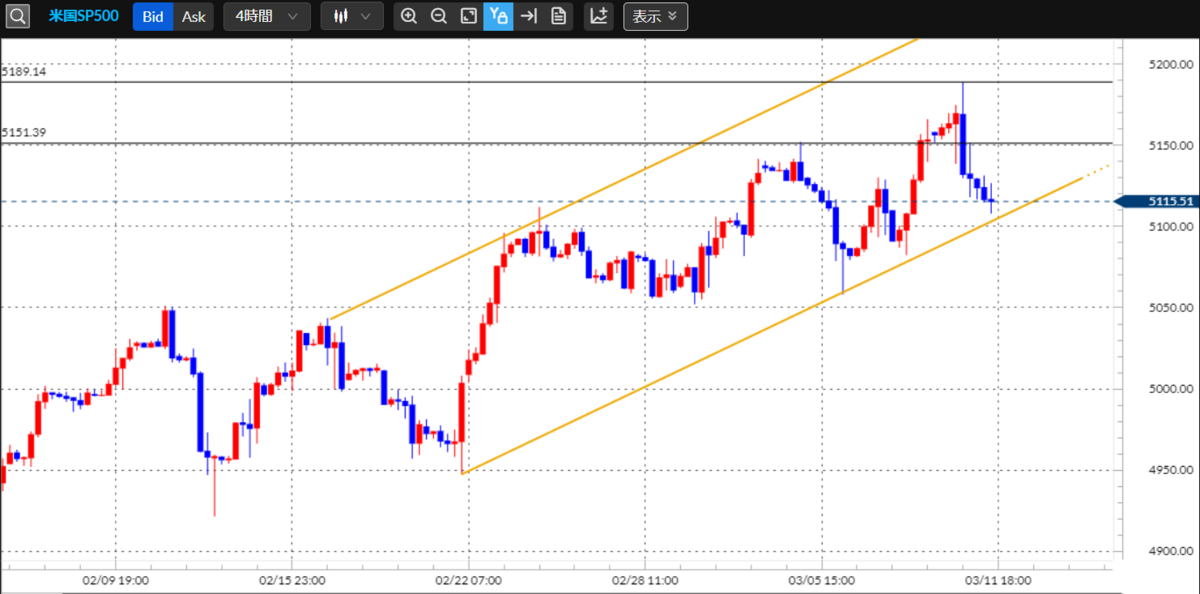The height and width of the screenshot is (594, 1200).
Task: Click the 03/11 18:00 time label
Action: tap(998, 579)
